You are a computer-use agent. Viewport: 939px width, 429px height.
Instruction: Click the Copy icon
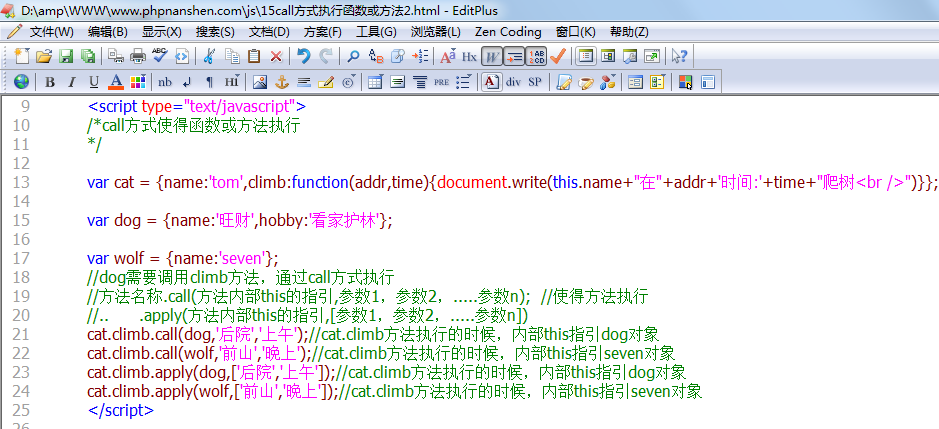(232, 56)
